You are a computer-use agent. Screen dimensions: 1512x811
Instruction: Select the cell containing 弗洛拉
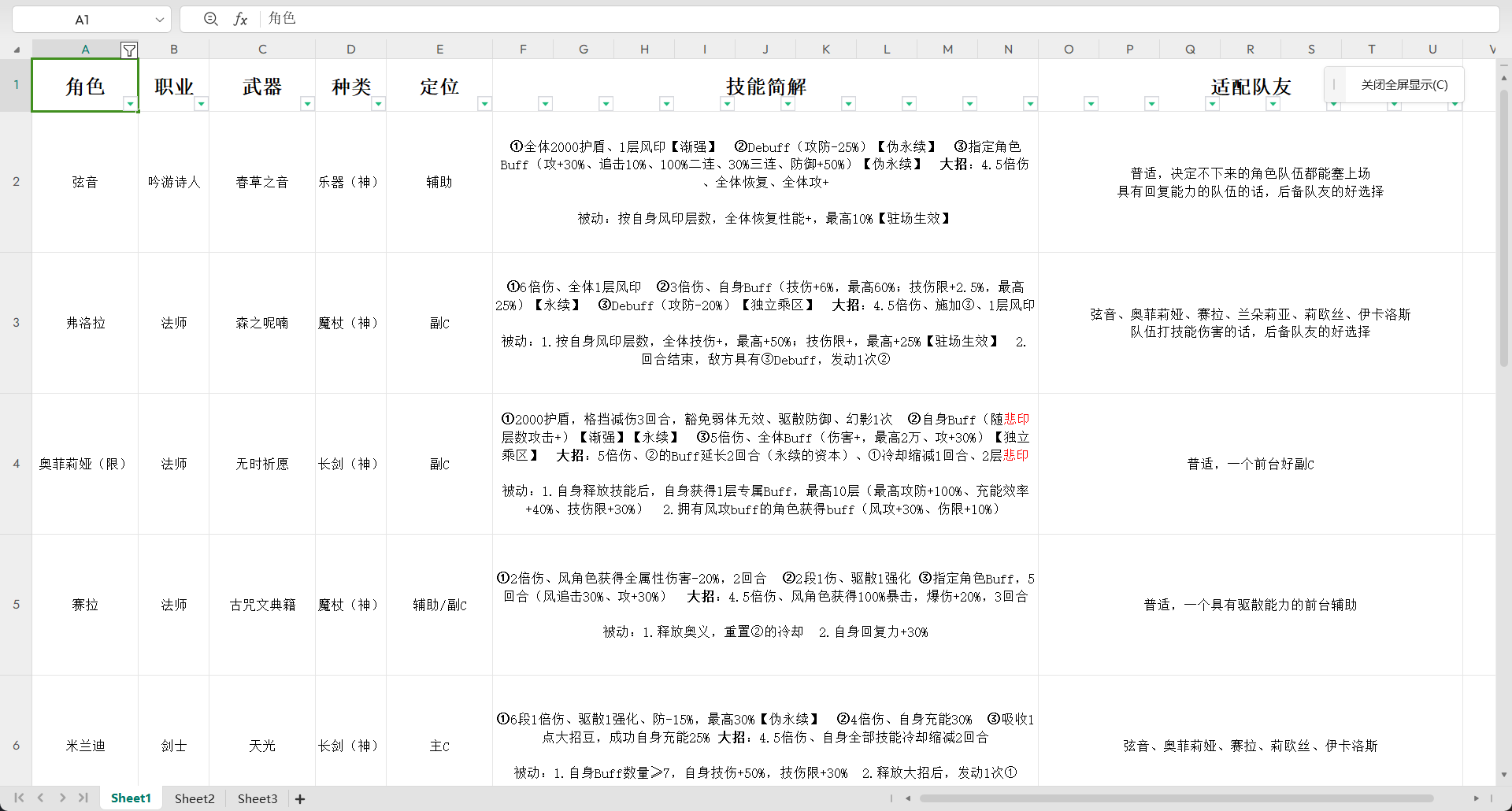(x=85, y=322)
